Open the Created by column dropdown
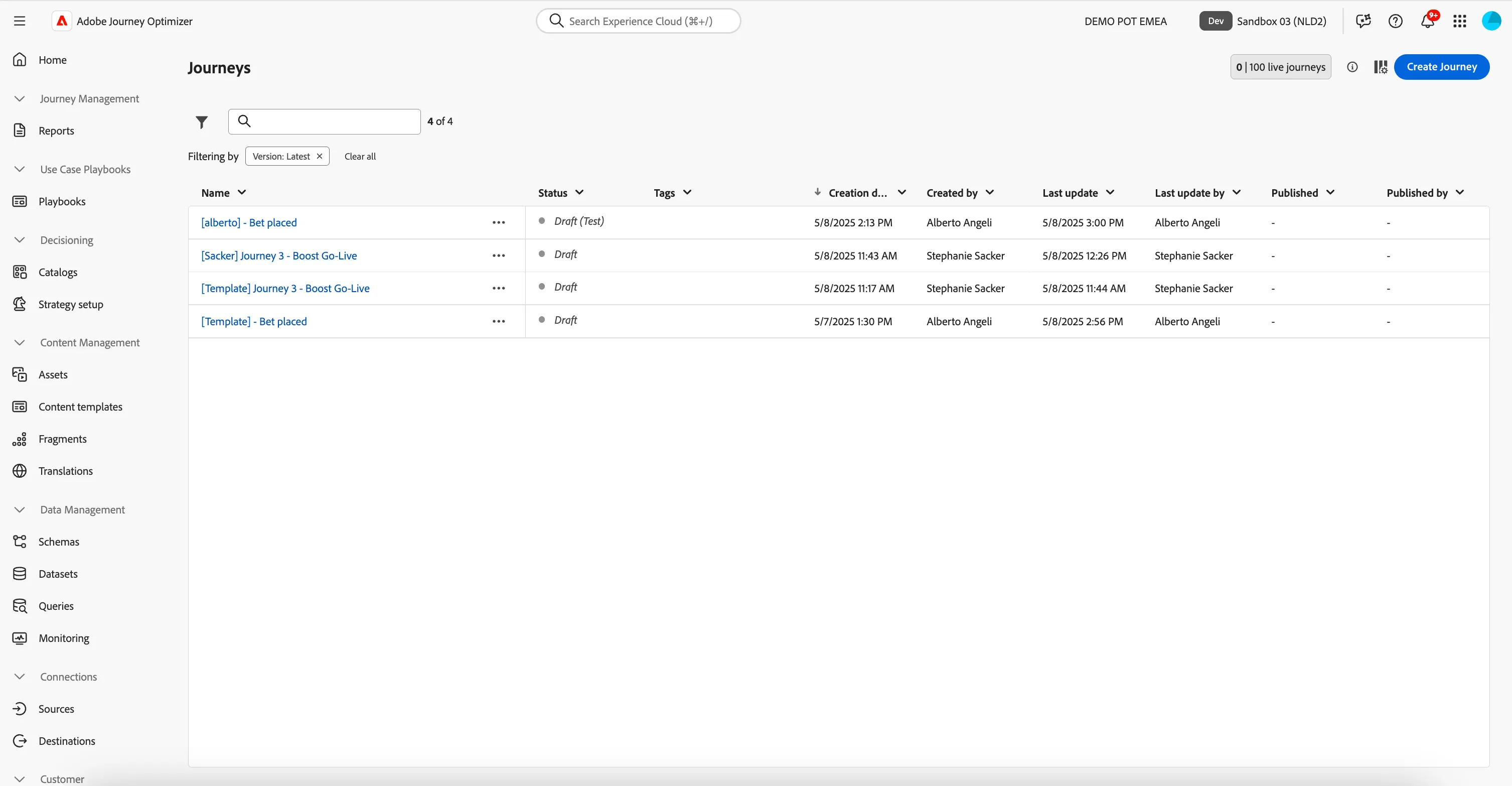The width and height of the screenshot is (1512, 786). (x=990, y=193)
